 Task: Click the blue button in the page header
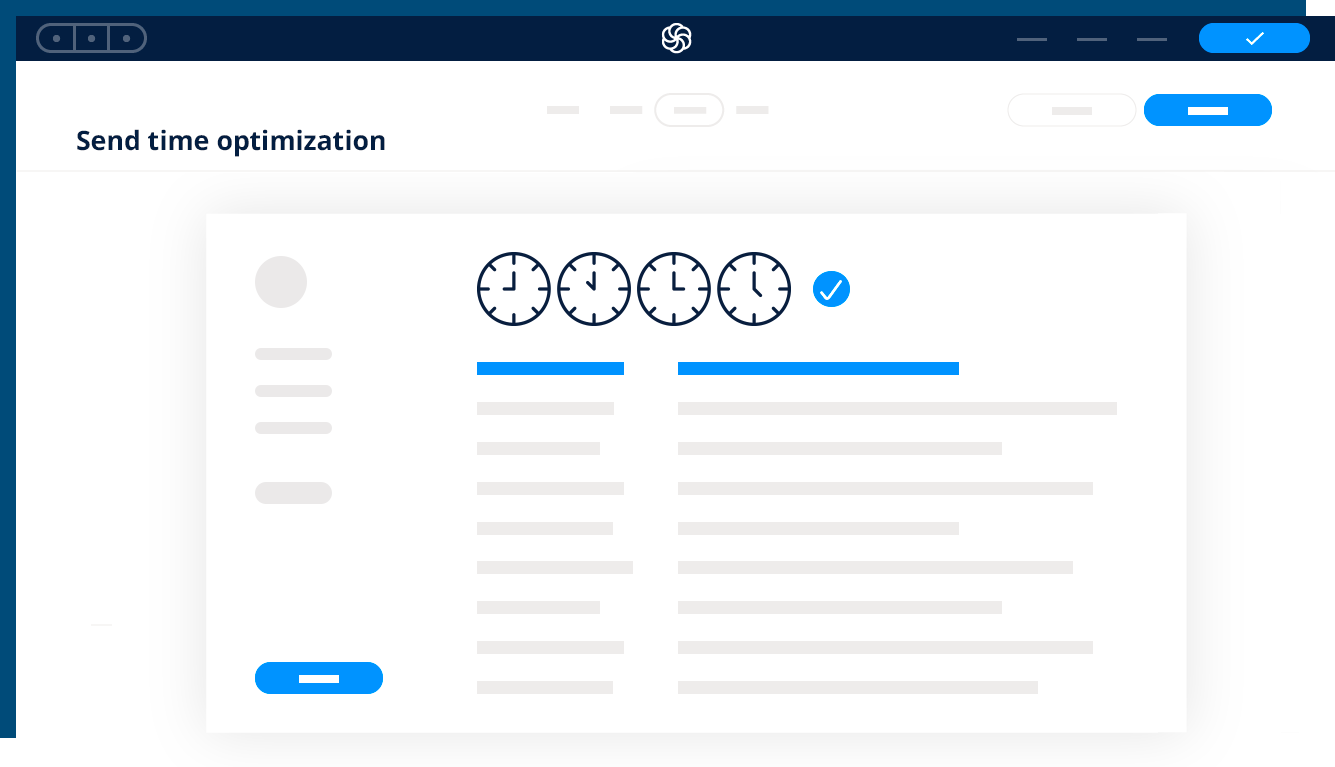click(1208, 110)
